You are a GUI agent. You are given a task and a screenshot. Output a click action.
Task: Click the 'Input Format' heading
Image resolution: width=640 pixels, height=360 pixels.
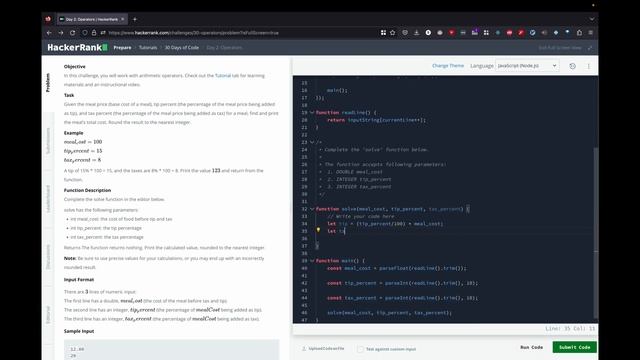(79, 280)
